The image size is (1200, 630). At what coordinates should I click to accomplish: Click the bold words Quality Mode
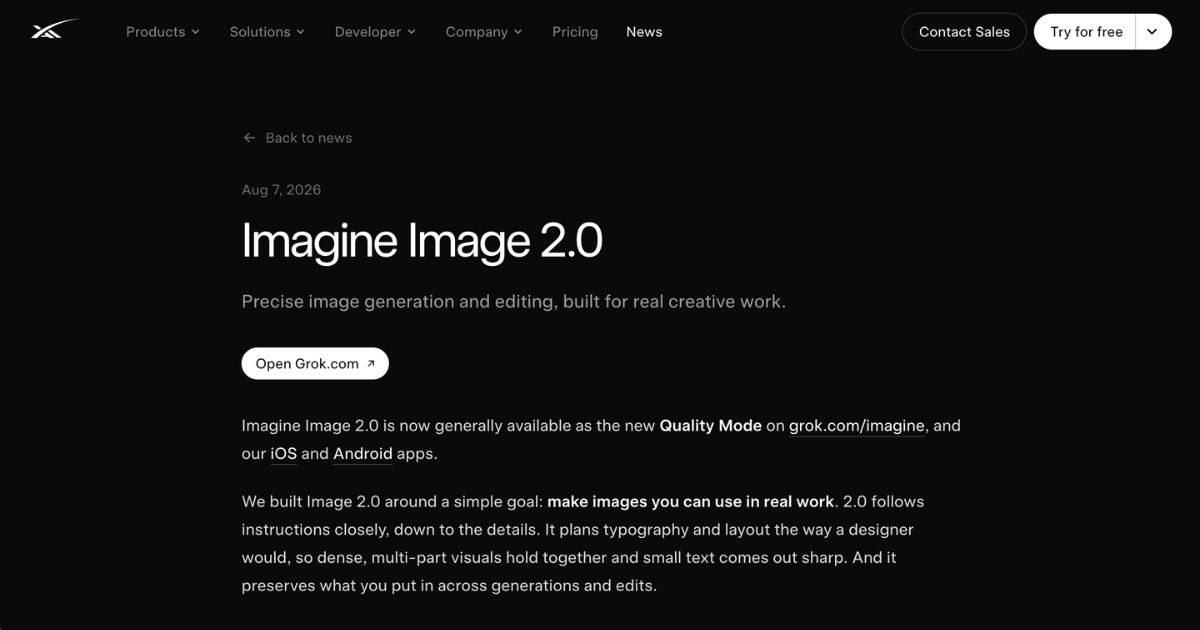pos(710,426)
